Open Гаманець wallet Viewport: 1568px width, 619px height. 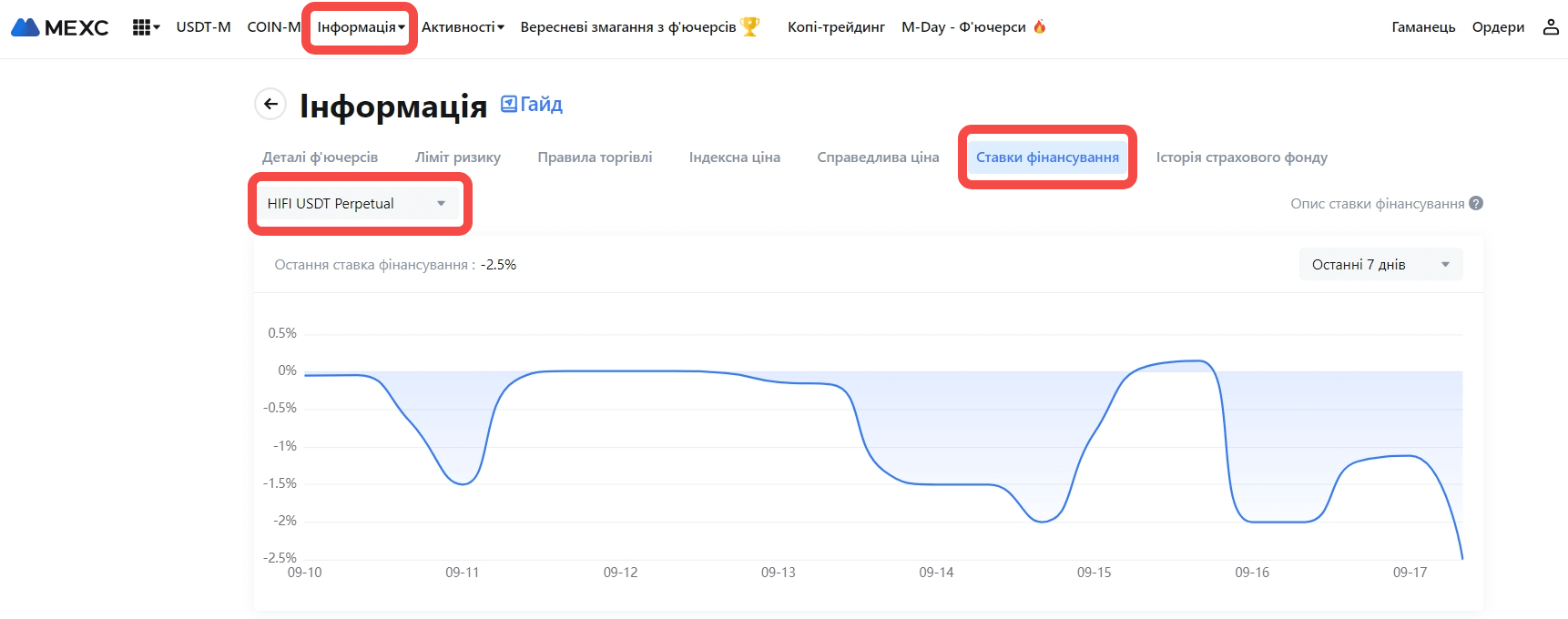(x=1423, y=27)
